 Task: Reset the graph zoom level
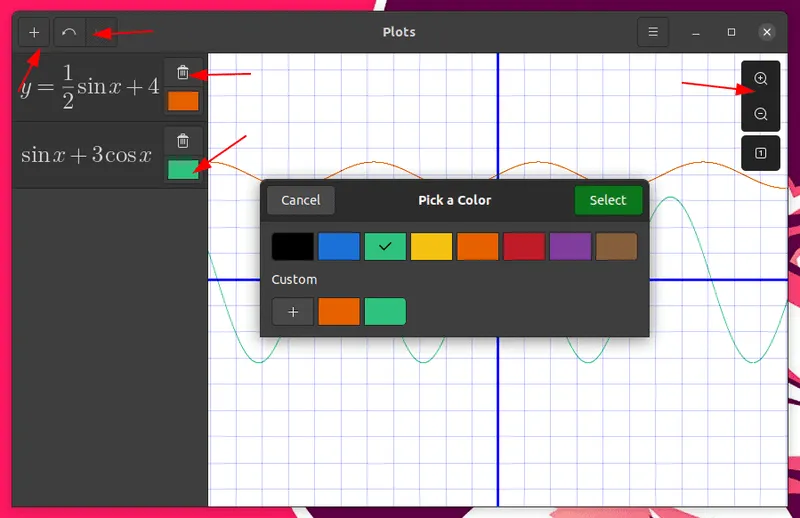[761, 153]
